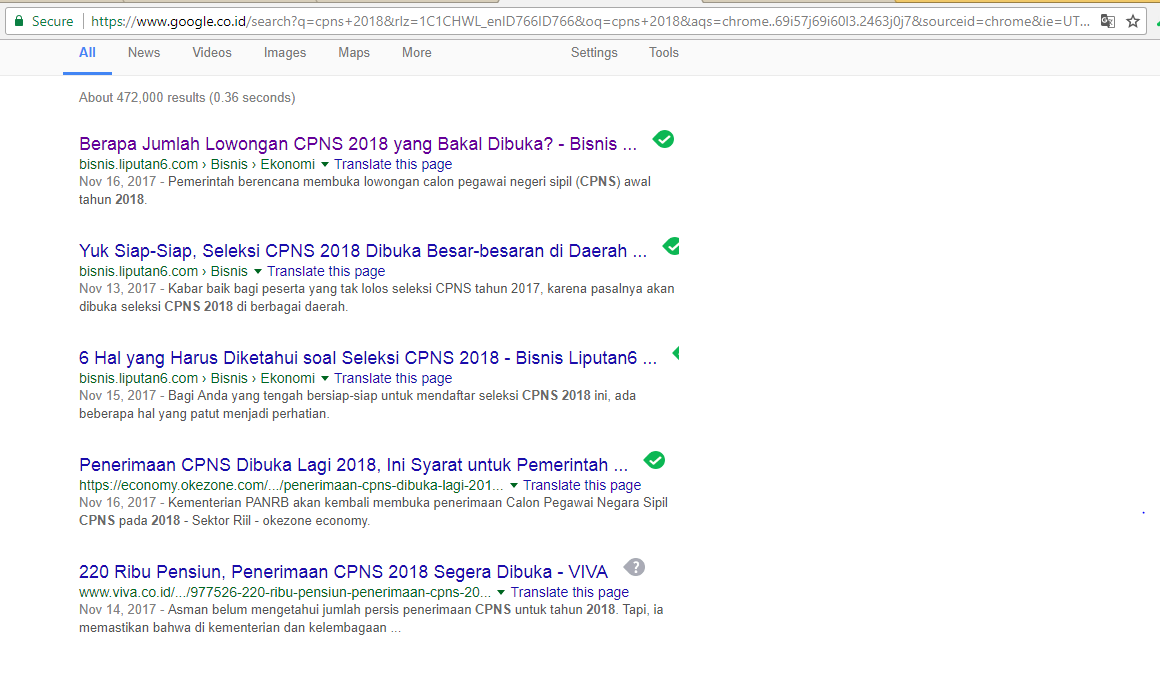Expand dropdown arrow in 6 Hal yang Harus result URL

[324, 378]
